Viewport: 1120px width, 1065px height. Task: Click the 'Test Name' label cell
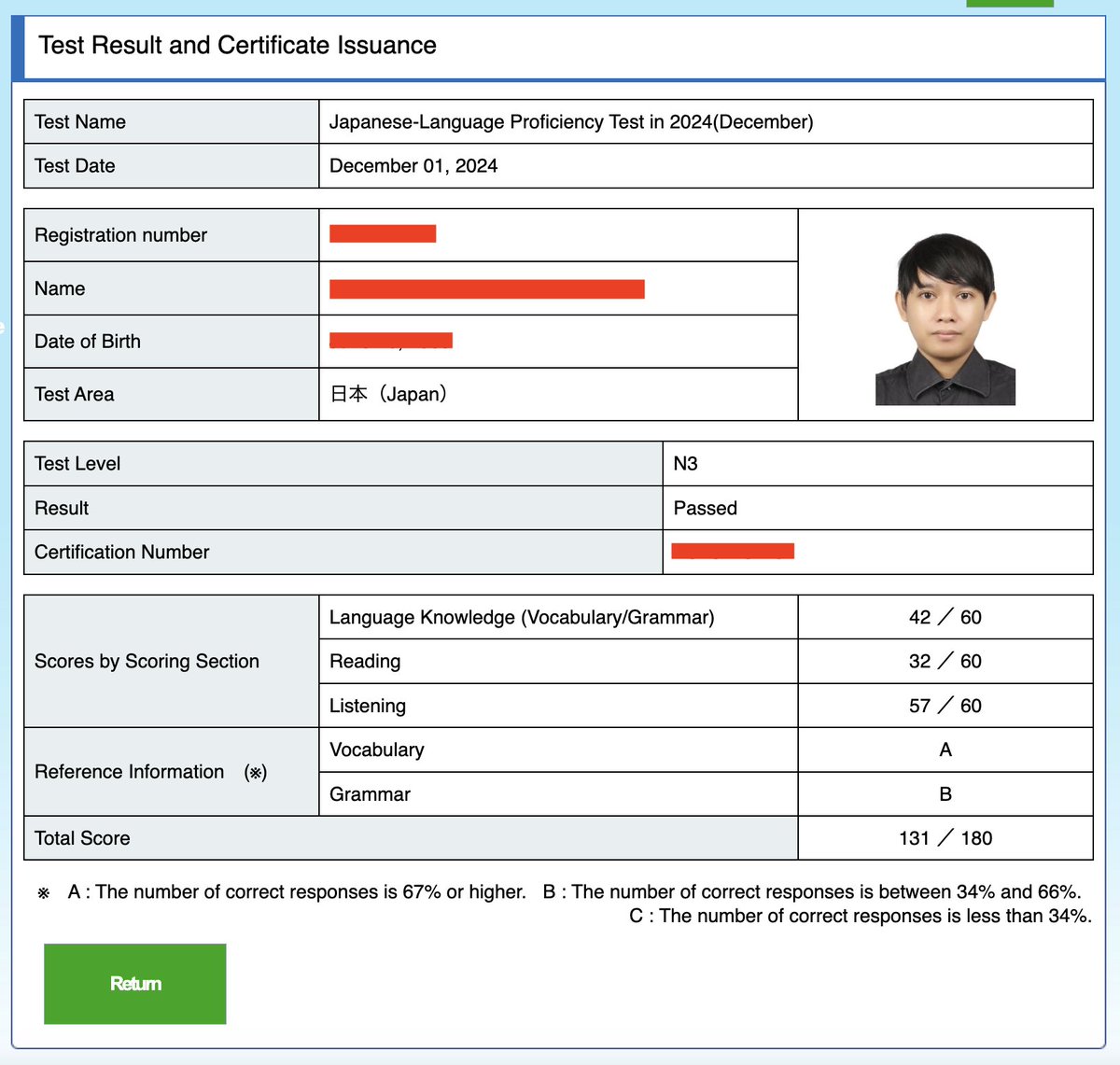pos(172,121)
